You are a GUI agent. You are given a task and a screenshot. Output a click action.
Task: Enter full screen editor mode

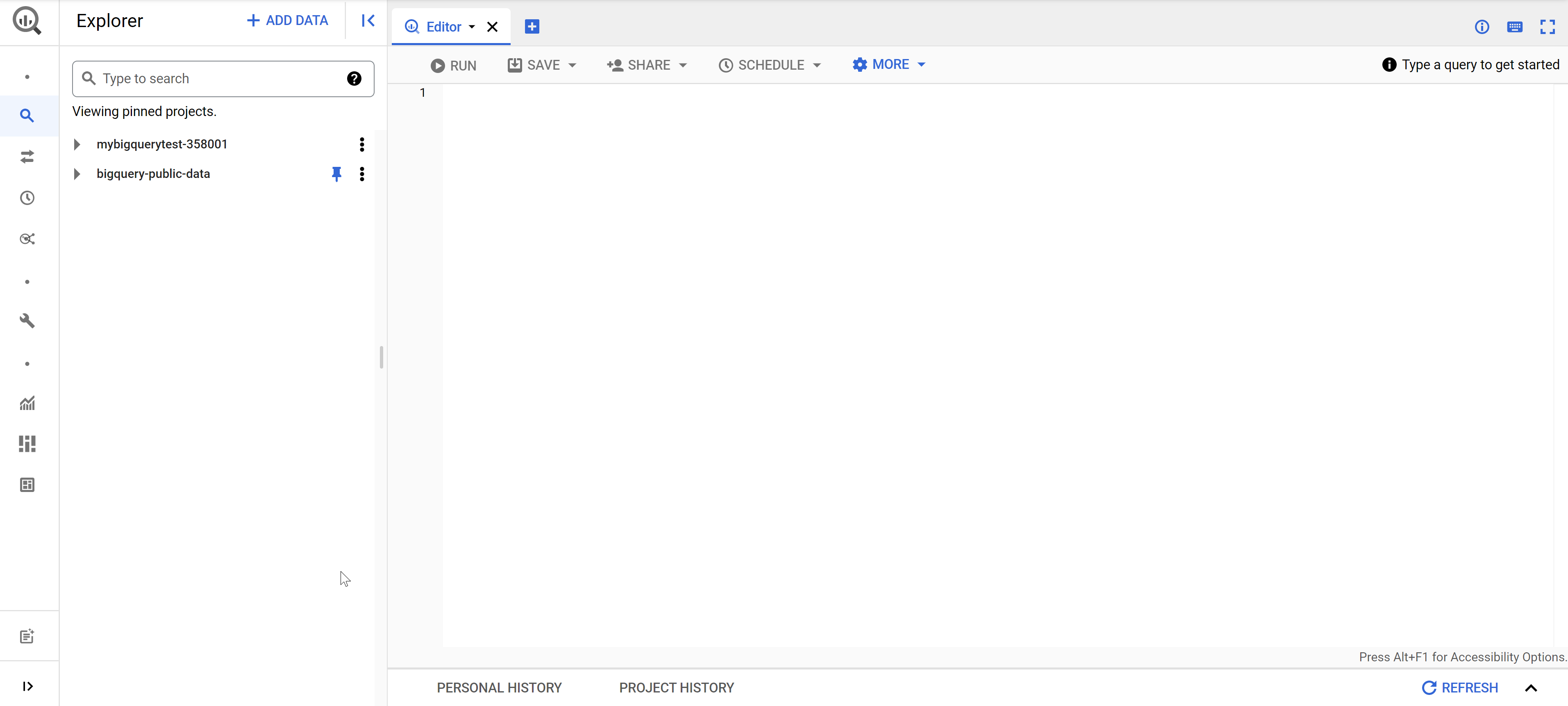pyautogui.click(x=1548, y=27)
